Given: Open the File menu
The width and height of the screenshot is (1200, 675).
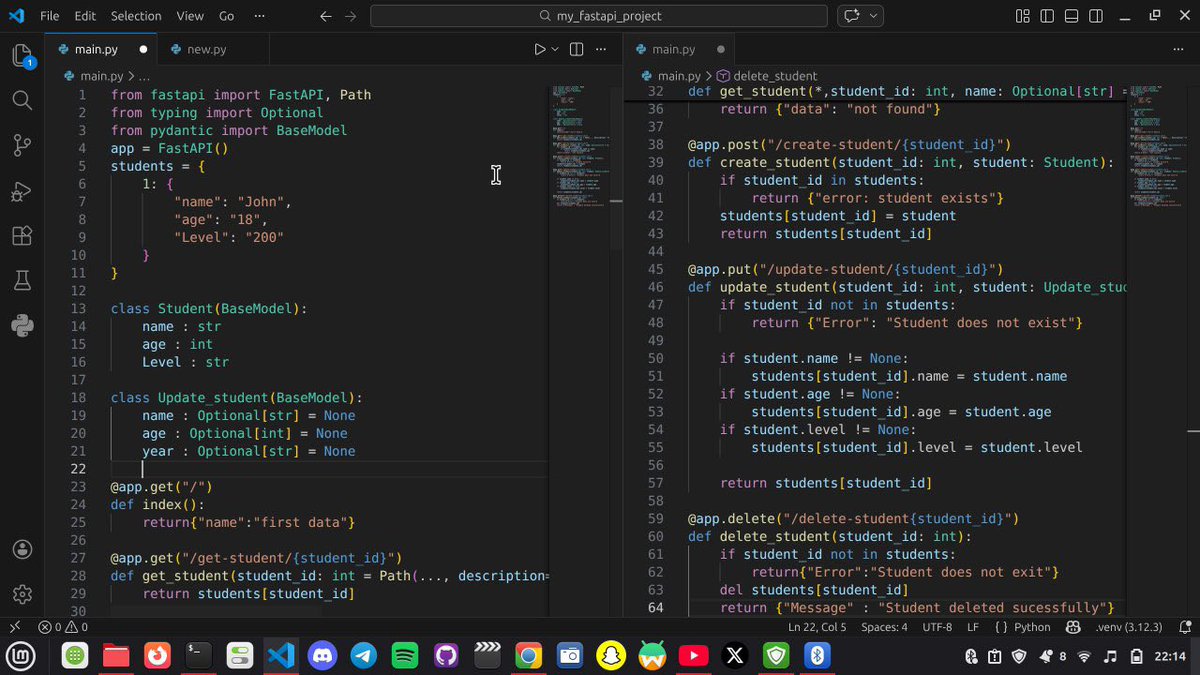Looking at the screenshot, I should (x=50, y=16).
